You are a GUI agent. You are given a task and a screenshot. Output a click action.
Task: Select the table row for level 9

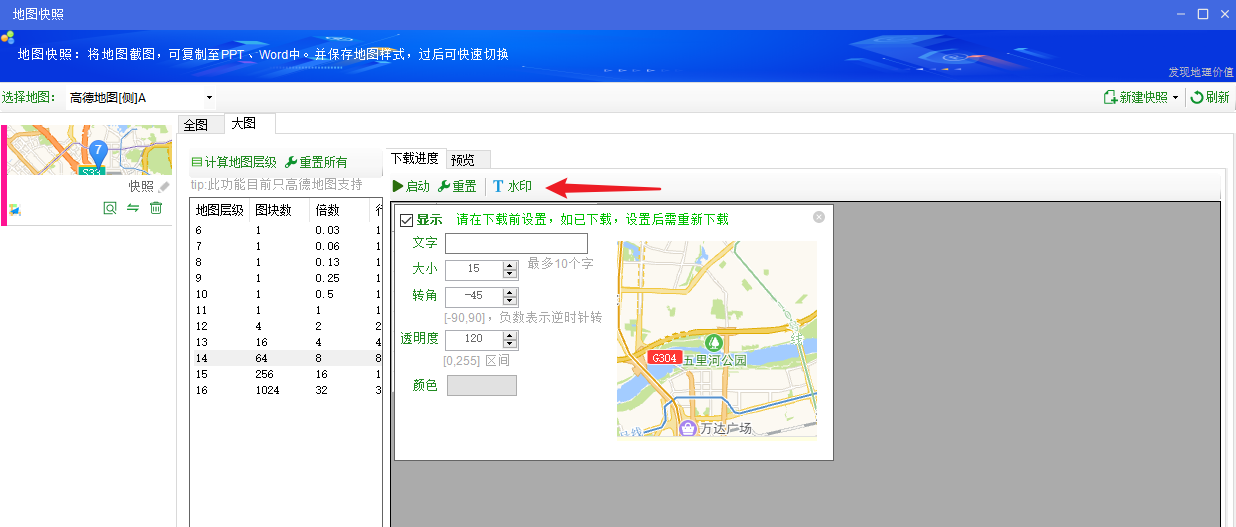(286, 278)
